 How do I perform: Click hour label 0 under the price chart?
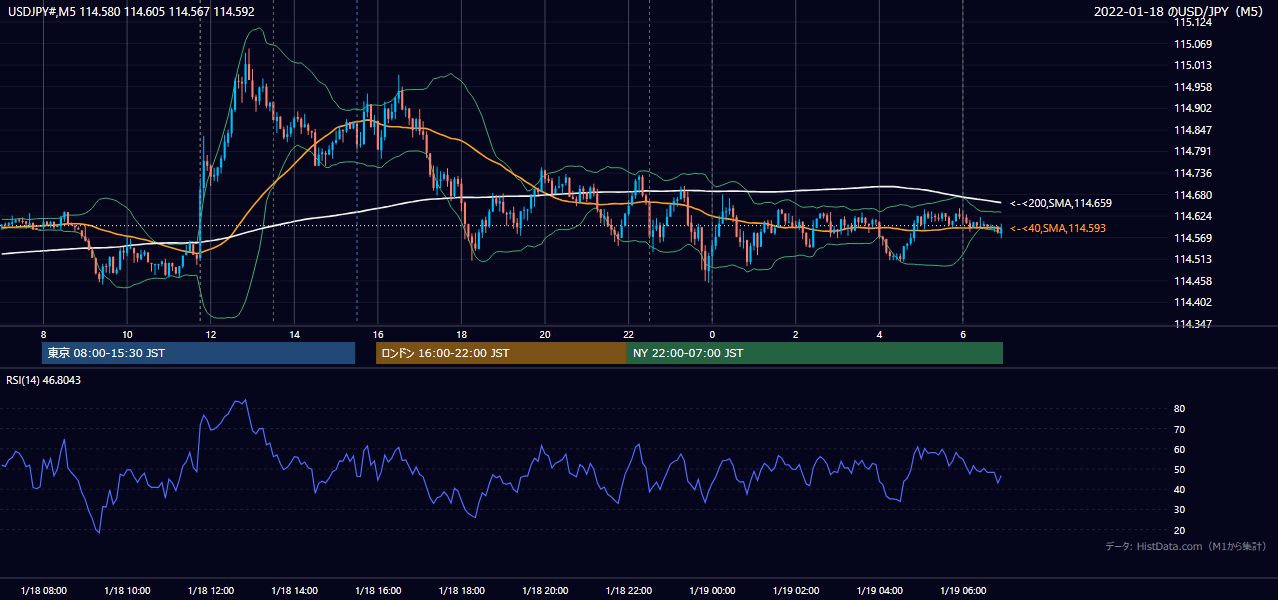[x=712, y=334]
